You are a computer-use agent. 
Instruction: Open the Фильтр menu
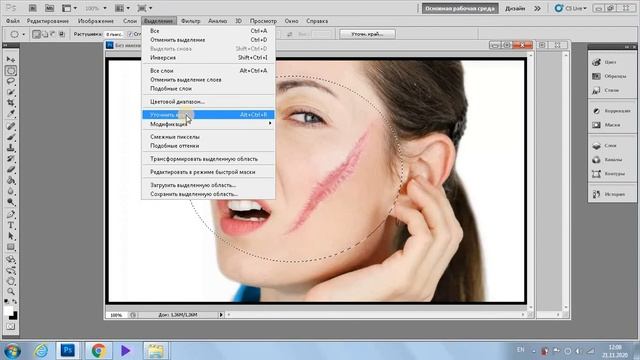click(x=191, y=21)
